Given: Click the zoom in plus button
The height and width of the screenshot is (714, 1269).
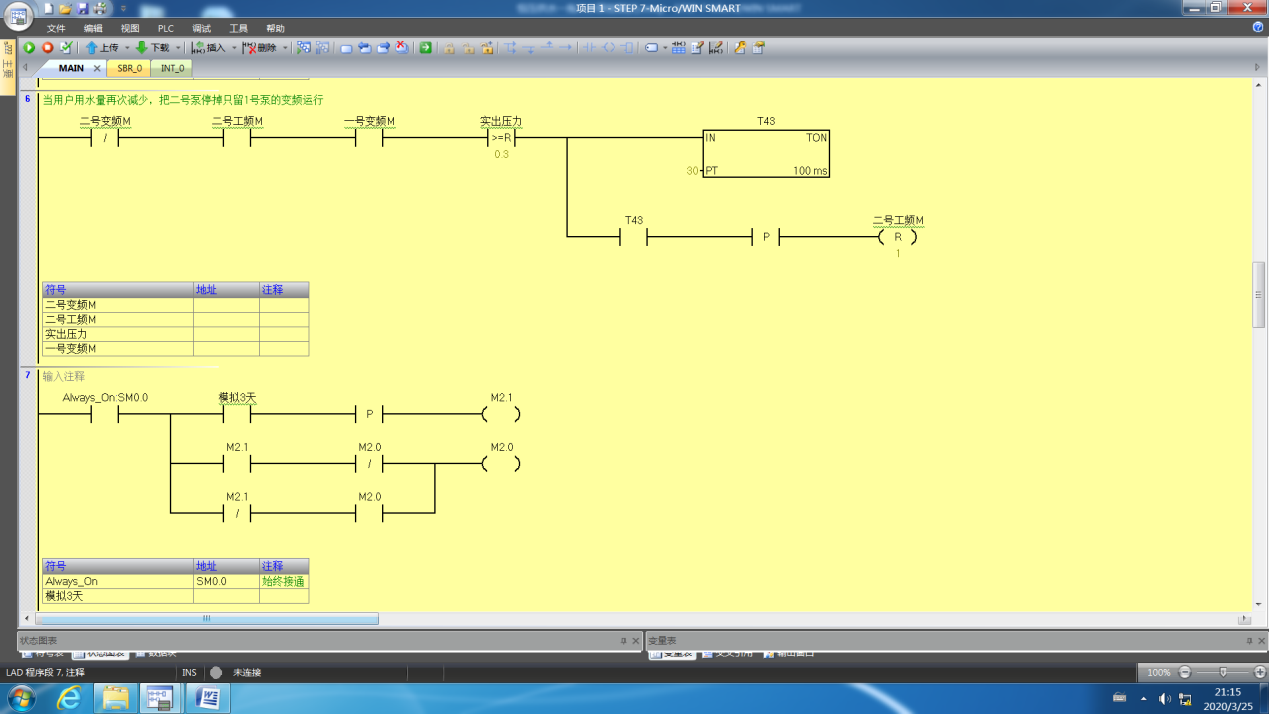Looking at the screenshot, I should (1259, 672).
